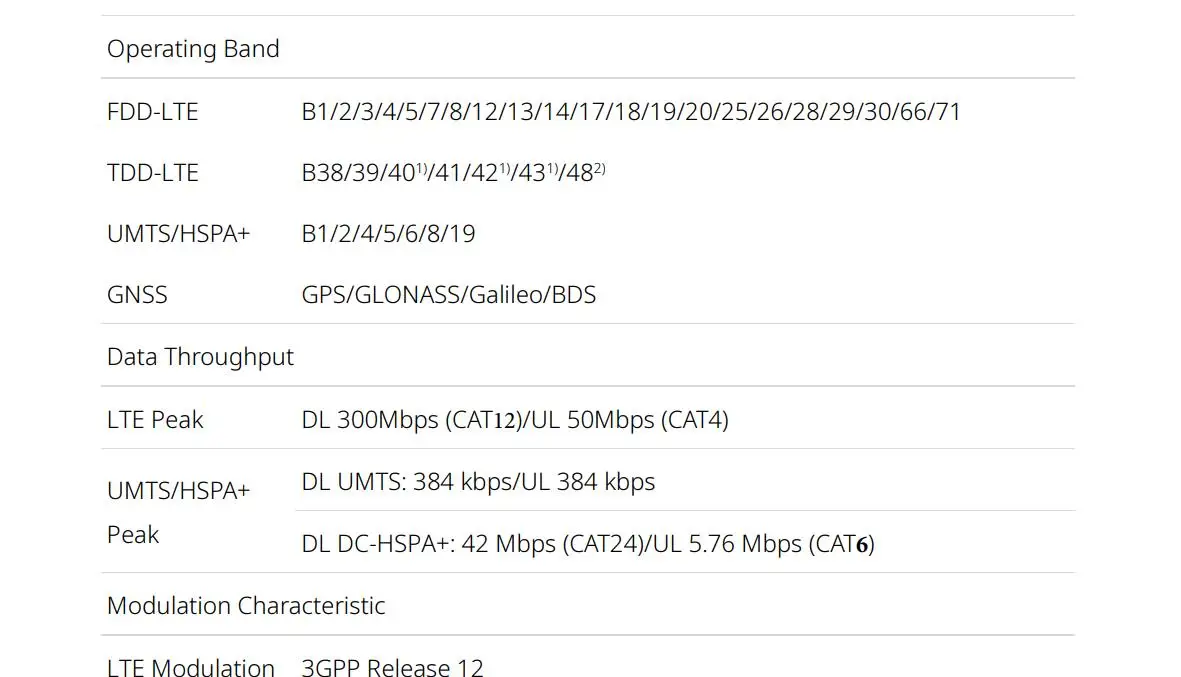Screen dimensions: 1181x677
Task: Click the DL DC-HSPA+ 42 Mbps value
Action: pyautogui.click(x=470, y=544)
